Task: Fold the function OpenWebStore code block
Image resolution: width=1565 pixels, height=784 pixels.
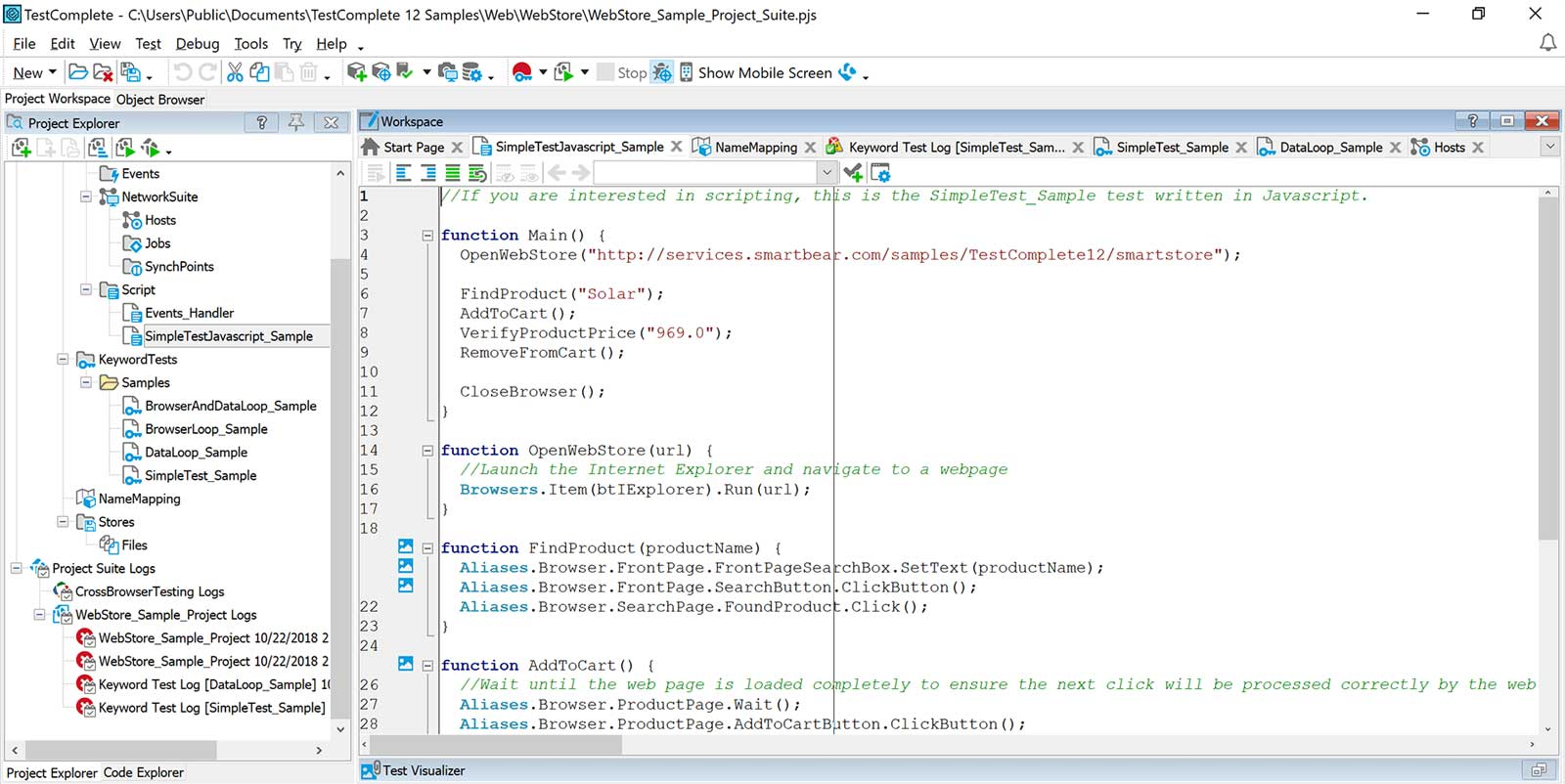Action: (x=427, y=451)
